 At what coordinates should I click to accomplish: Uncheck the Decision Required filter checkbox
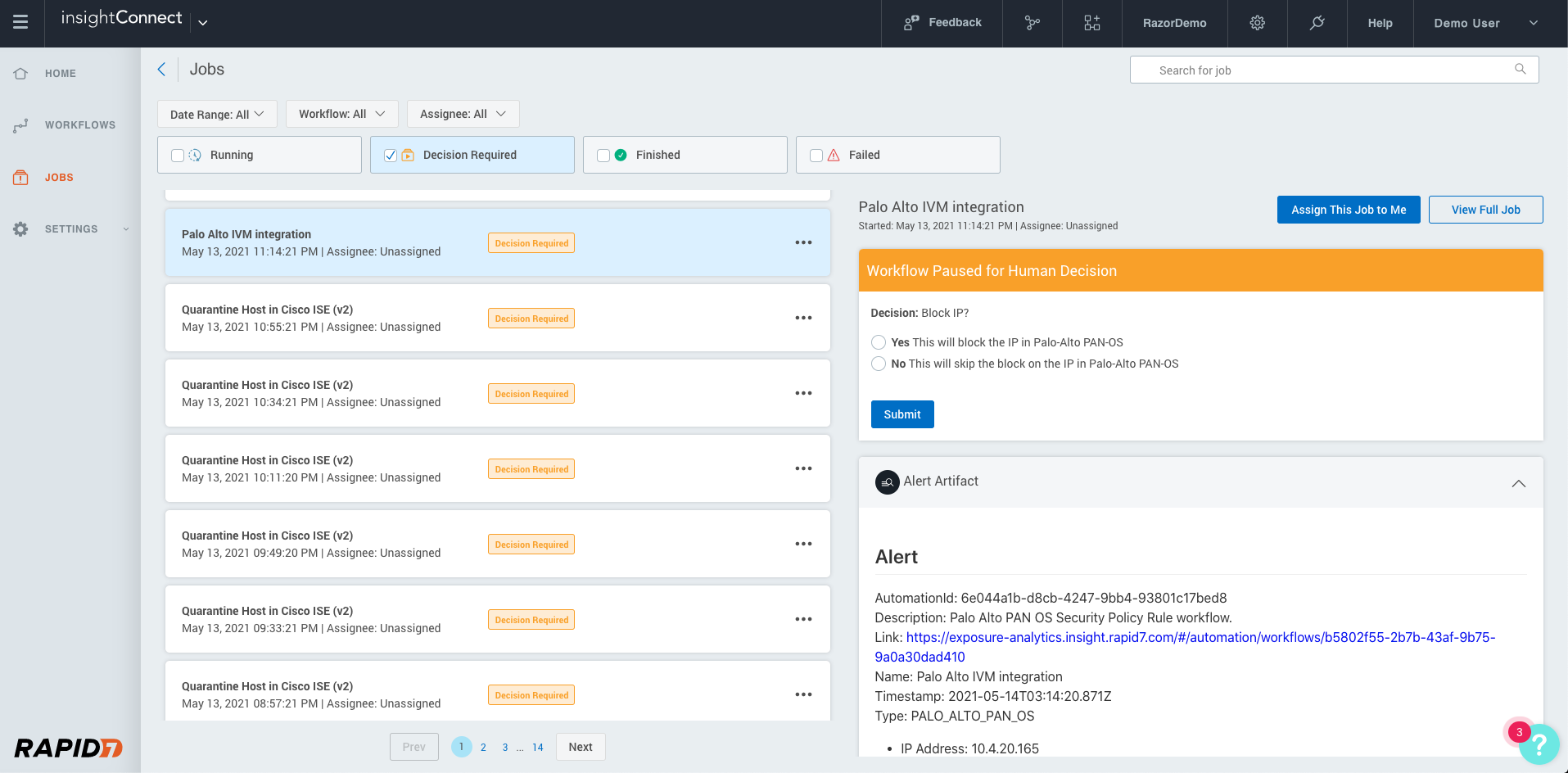pyautogui.click(x=391, y=156)
